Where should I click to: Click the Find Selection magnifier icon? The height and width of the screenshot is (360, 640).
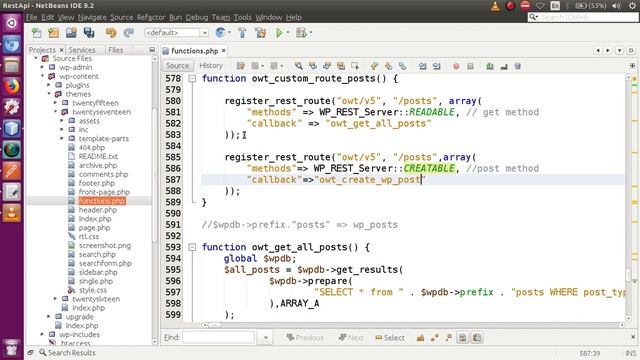(299, 66)
